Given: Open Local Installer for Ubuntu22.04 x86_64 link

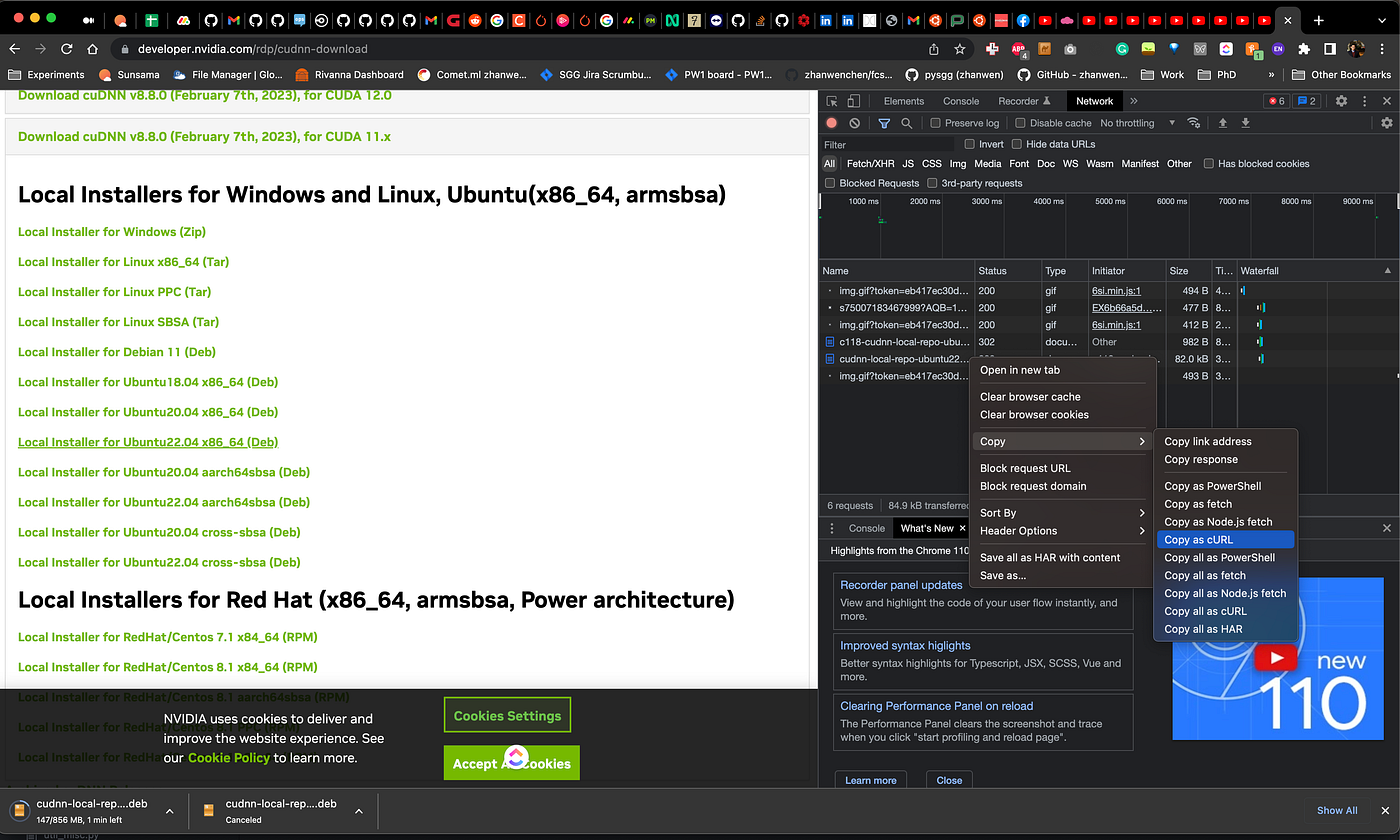Looking at the screenshot, I should [148, 442].
